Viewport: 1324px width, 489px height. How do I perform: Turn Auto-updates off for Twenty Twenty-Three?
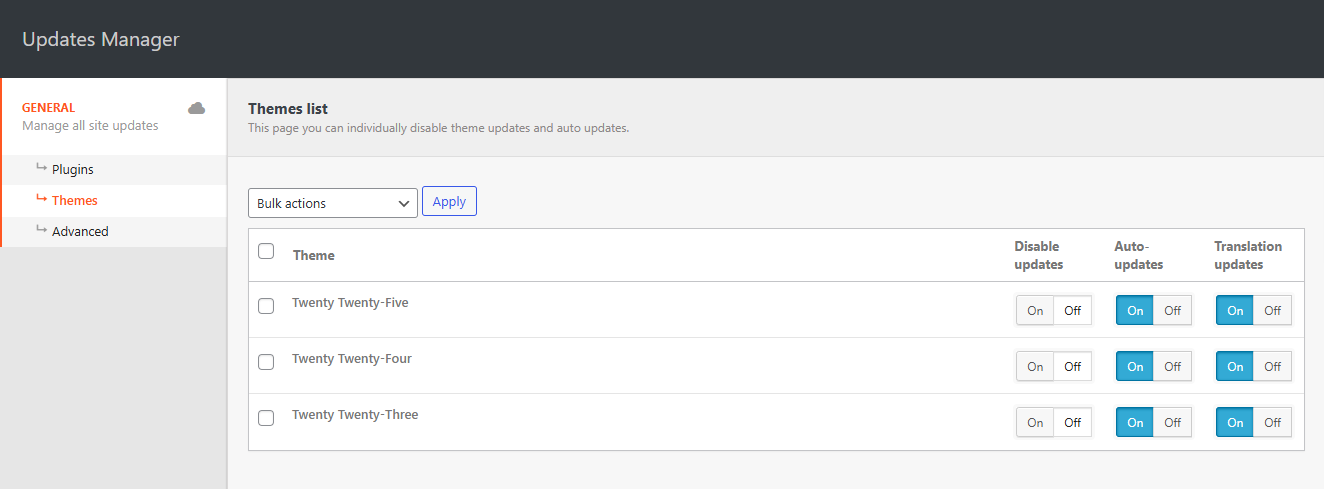point(1173,423)
